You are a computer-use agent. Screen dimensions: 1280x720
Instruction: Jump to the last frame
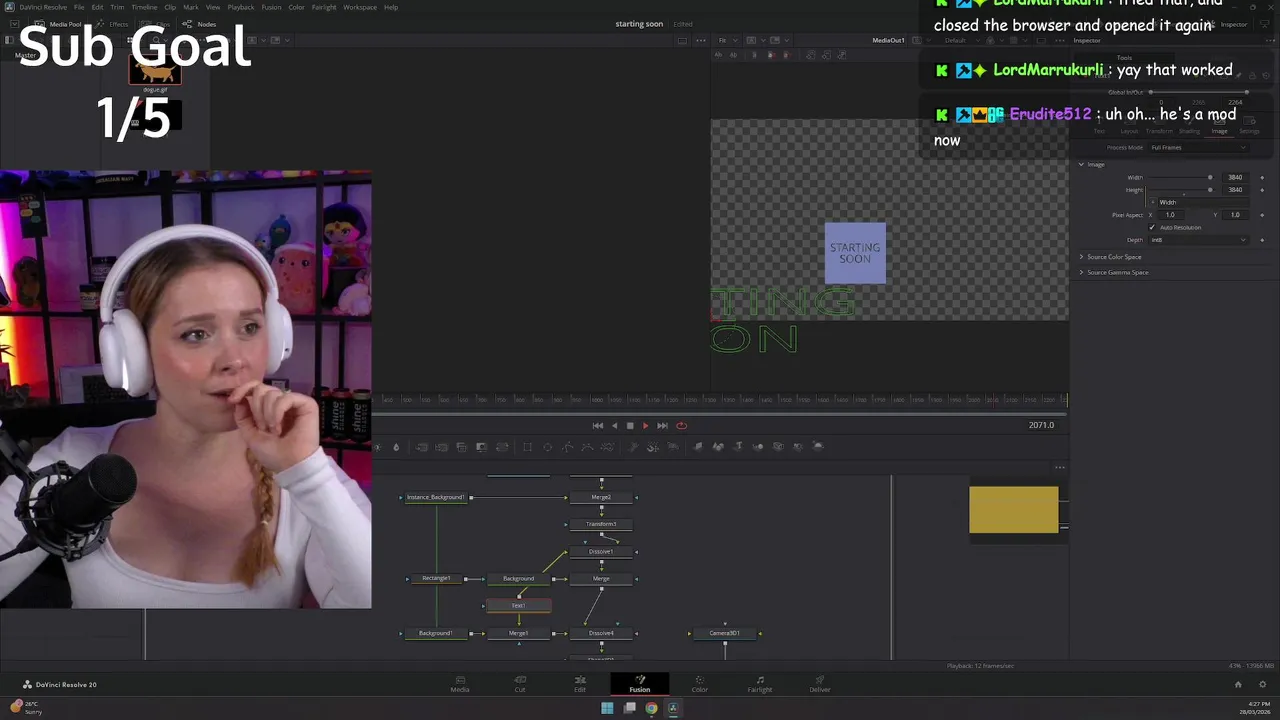662,425
